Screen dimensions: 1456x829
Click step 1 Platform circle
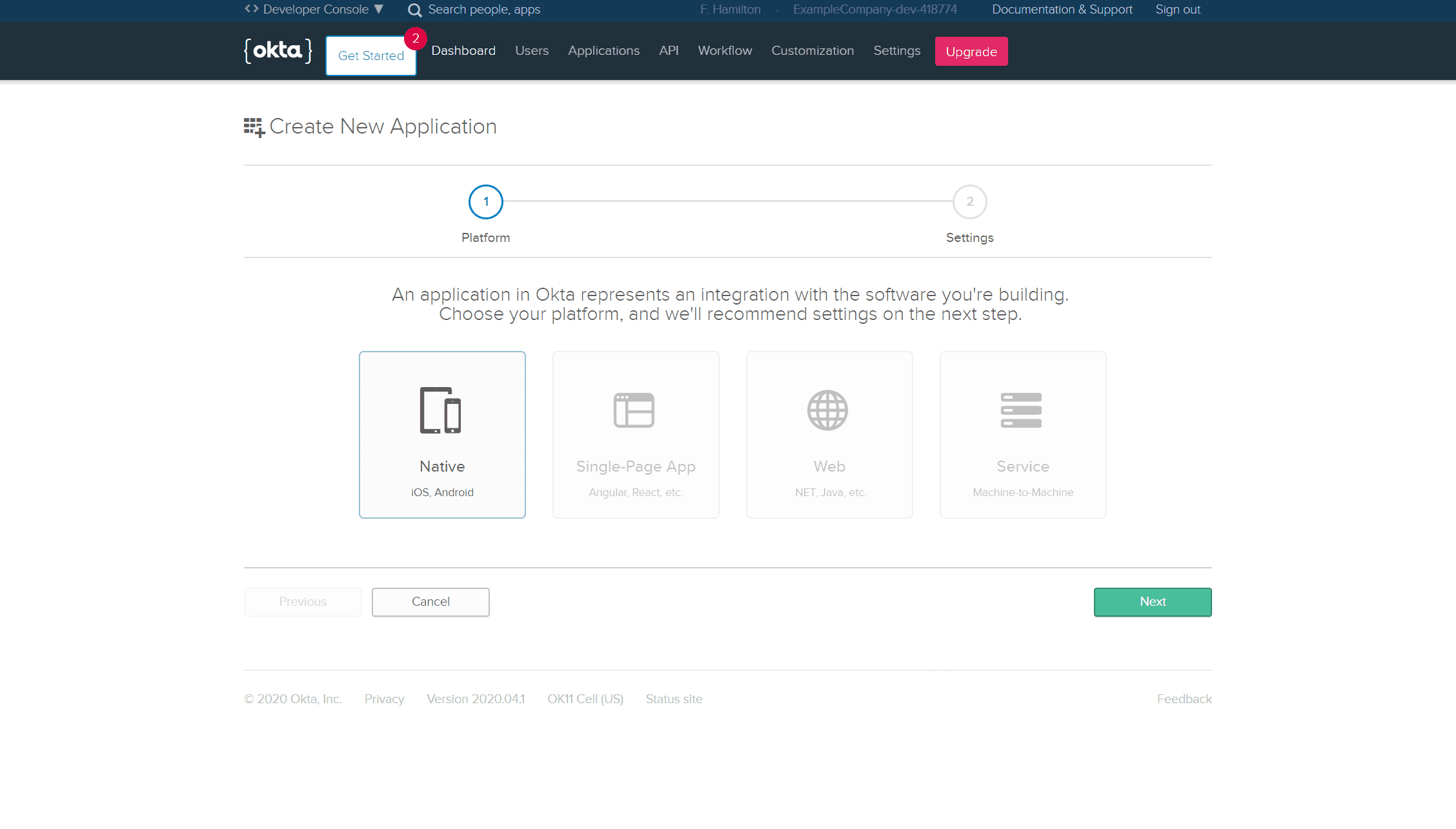point(486,202)
